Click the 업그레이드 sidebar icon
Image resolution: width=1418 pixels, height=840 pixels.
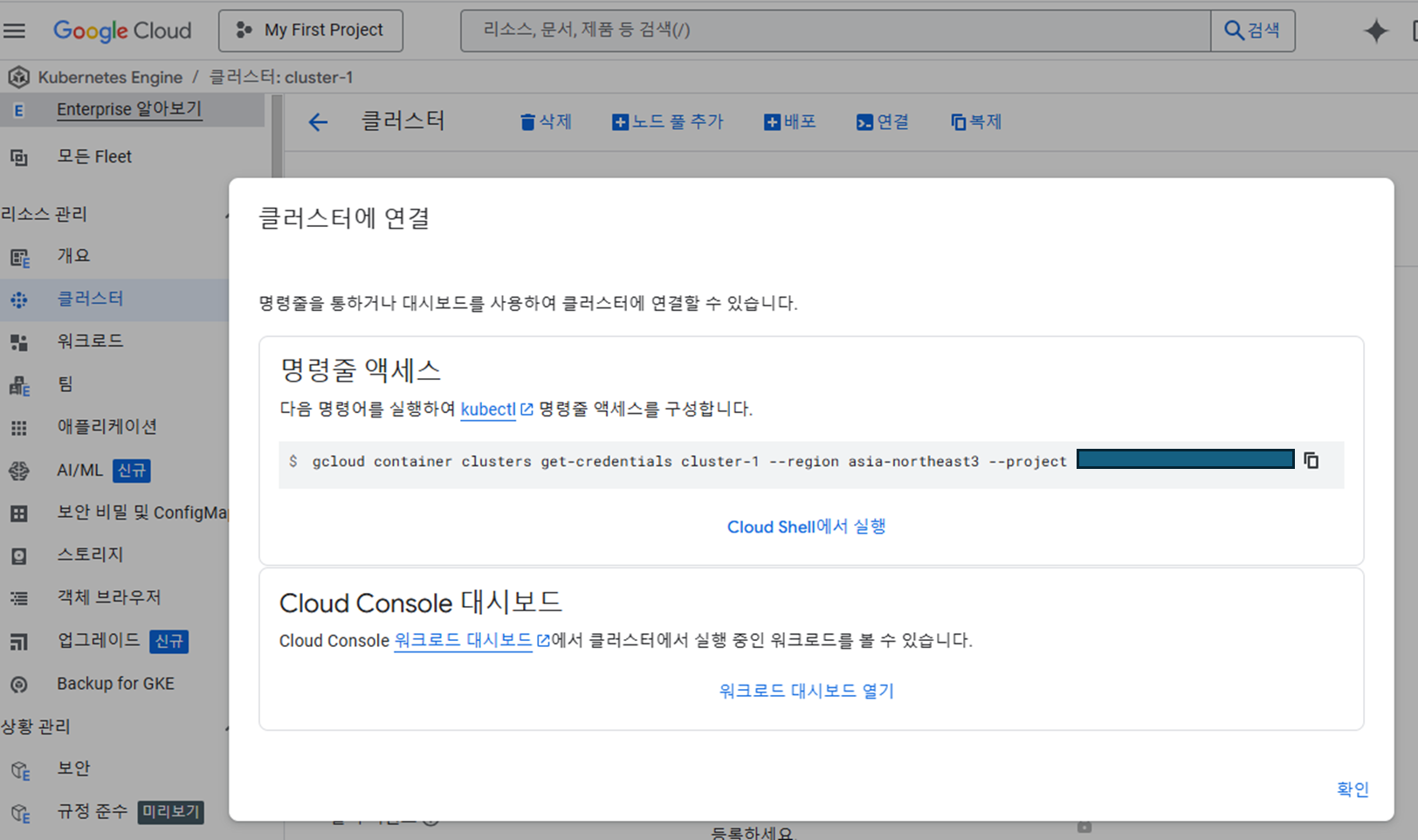click(x=18, y=642)
